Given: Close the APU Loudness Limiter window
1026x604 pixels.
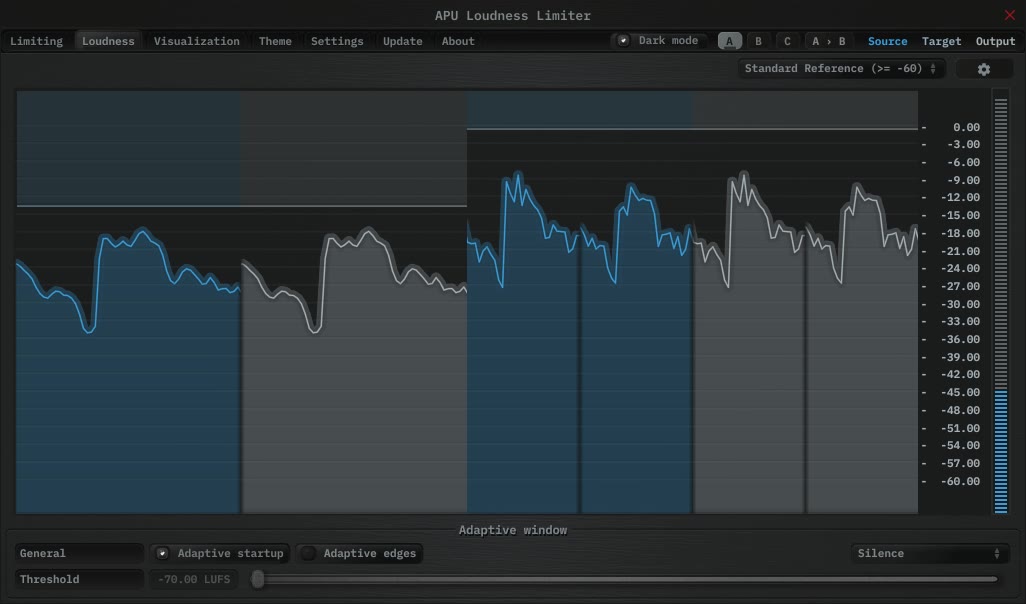Looking at the screenshot, I should tap(1010, 15).
